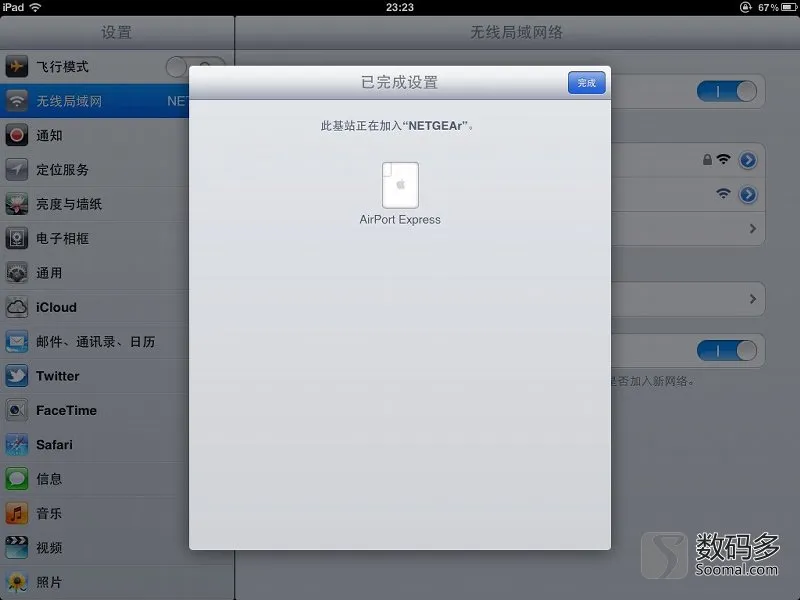Viewport: 800px width, 600px height.
Task: Click the 照片 label in sidebar
Action: pos(49,582)
